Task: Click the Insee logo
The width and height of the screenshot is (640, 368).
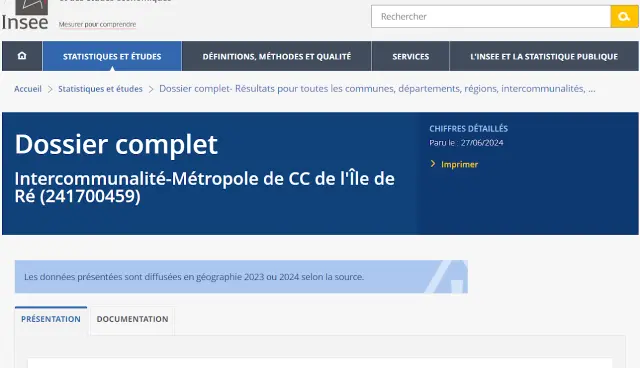Action: (x=25, y=15)
